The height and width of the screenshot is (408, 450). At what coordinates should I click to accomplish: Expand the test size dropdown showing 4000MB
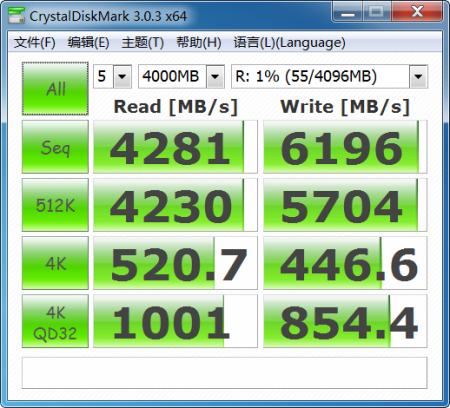tap(215, 77)
